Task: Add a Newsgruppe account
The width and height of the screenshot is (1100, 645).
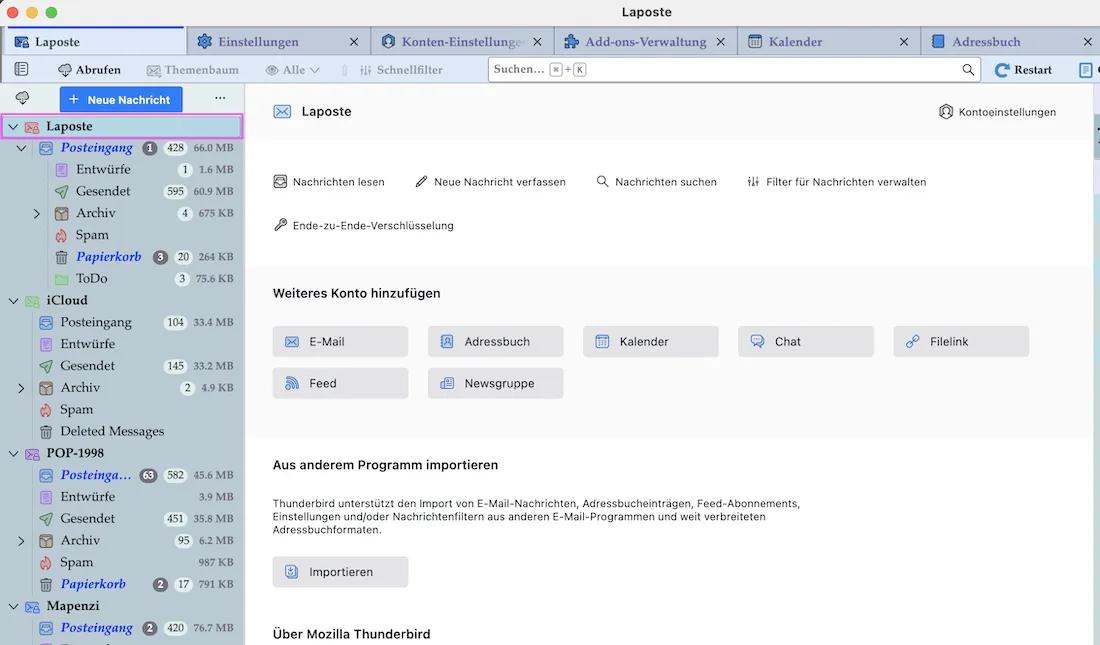Action: [495, 383]
